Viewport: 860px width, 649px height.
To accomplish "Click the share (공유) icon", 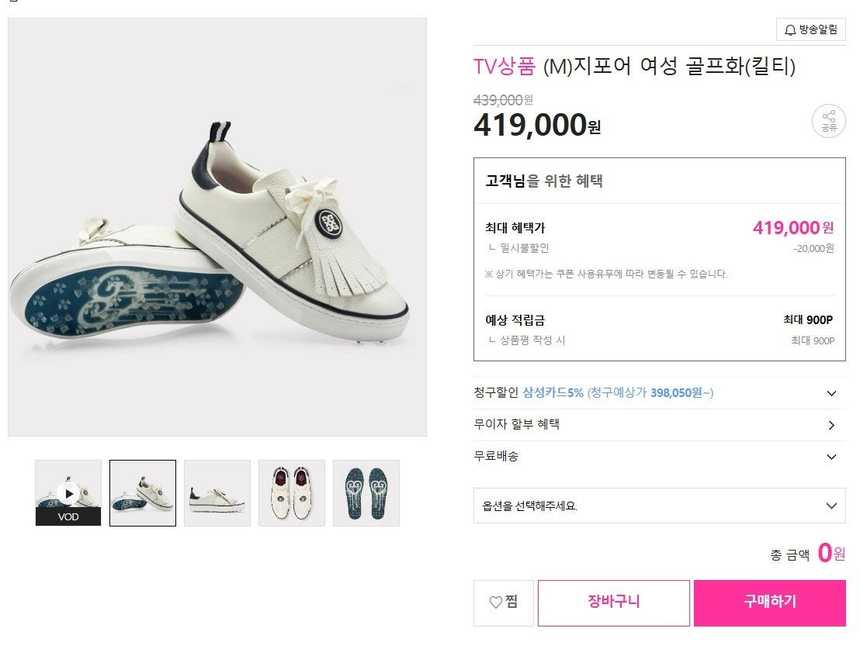I will 828,121.
